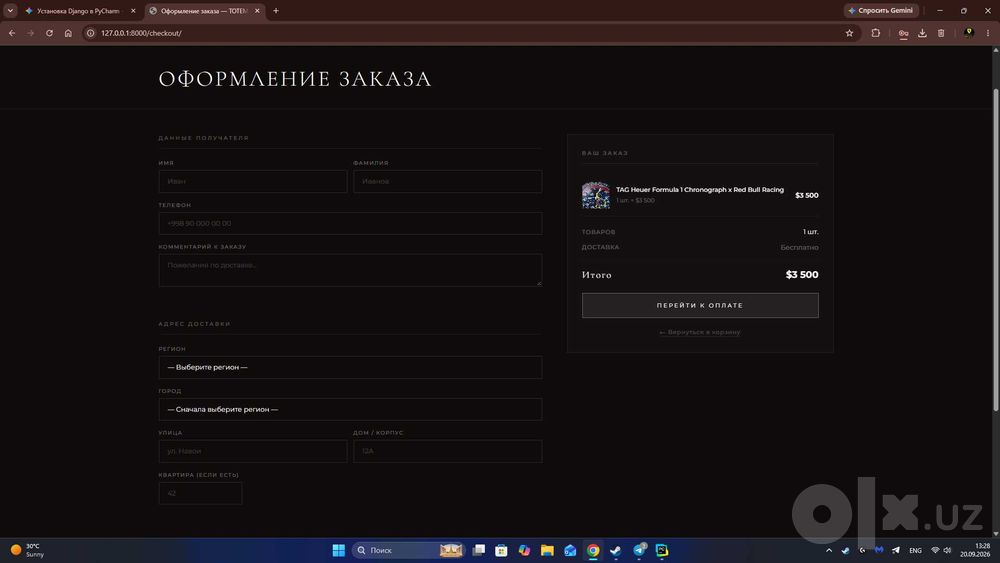This screenshot has height=563, width=1000.
Task: Click the Malwarebytes icon in system tray
Action: point(879,550)
